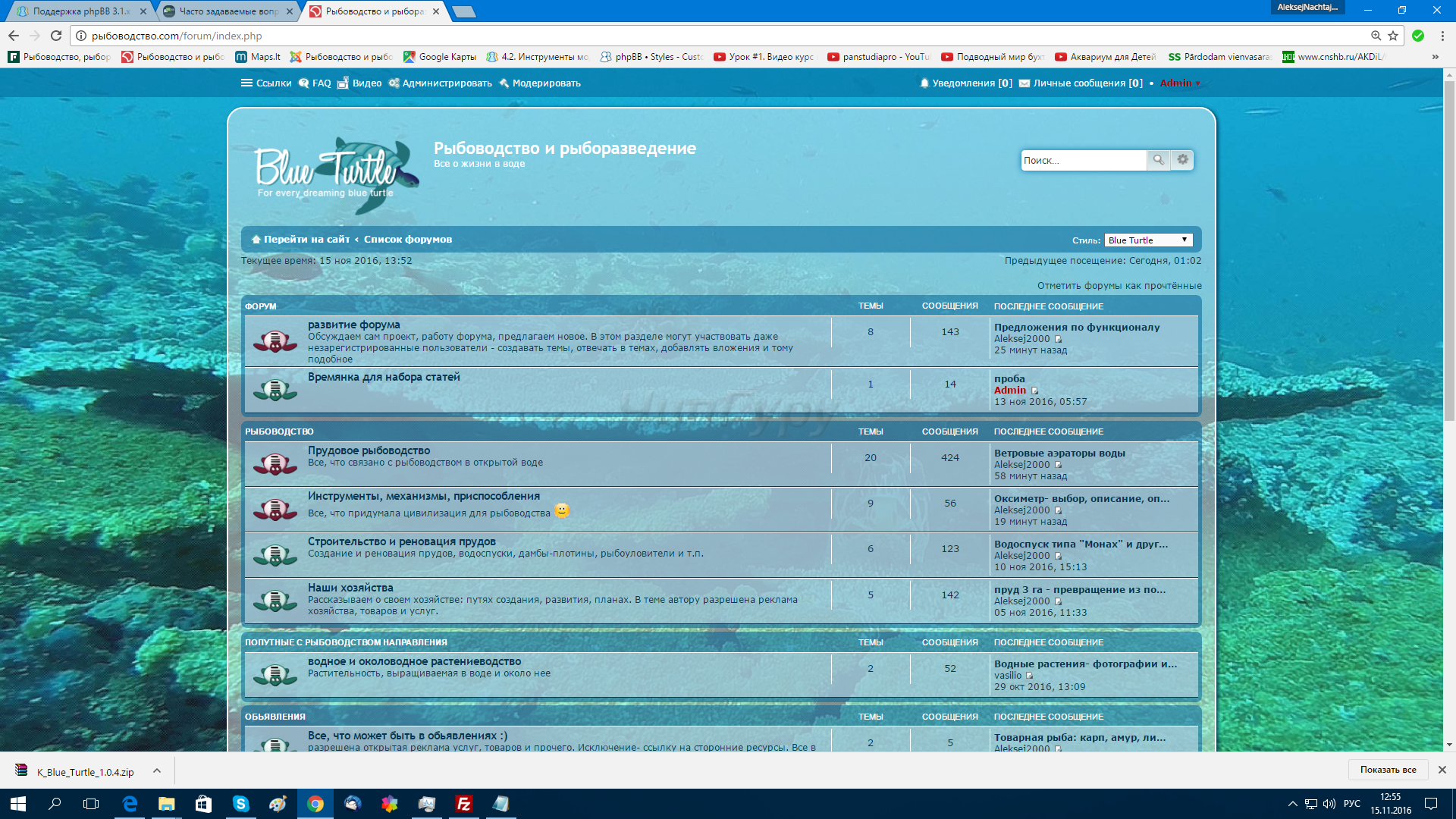This screenshot has width=1456, height=819.
Task: Open FileZilla from the taskbar
Action: [463, 804]
